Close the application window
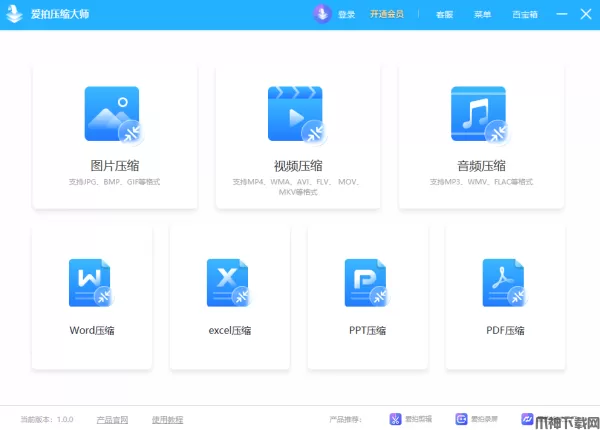 [586, 14]
